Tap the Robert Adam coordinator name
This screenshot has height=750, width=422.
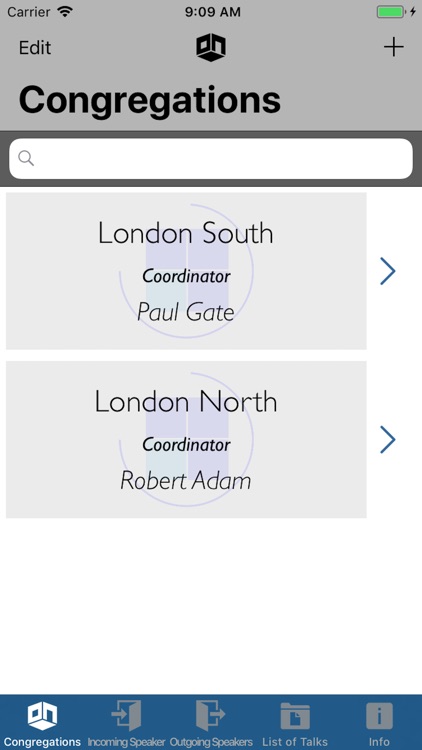186,481
